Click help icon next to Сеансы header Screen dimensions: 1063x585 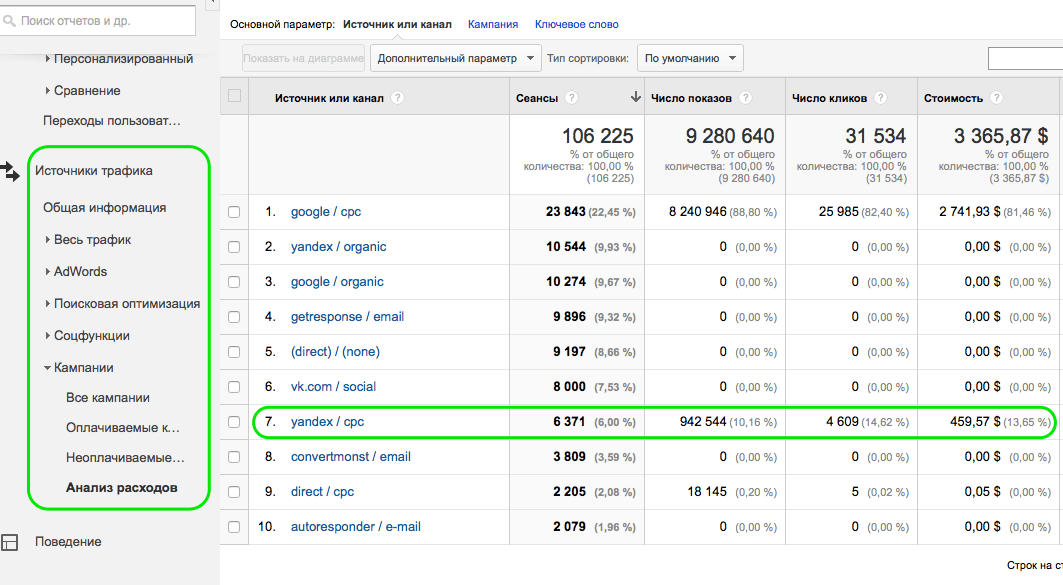(571, 98)
